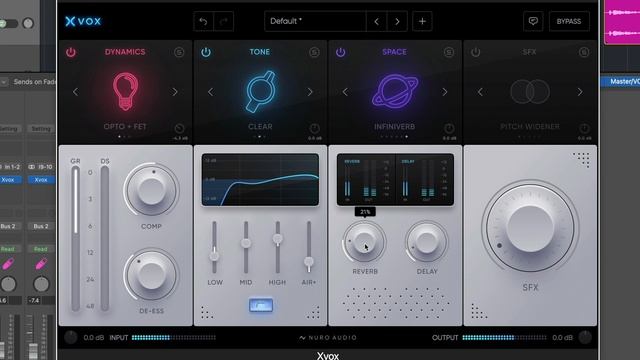Click the DE-ESS knob
This screenshot has width=640, height=360.
click(x=151, y=275)
